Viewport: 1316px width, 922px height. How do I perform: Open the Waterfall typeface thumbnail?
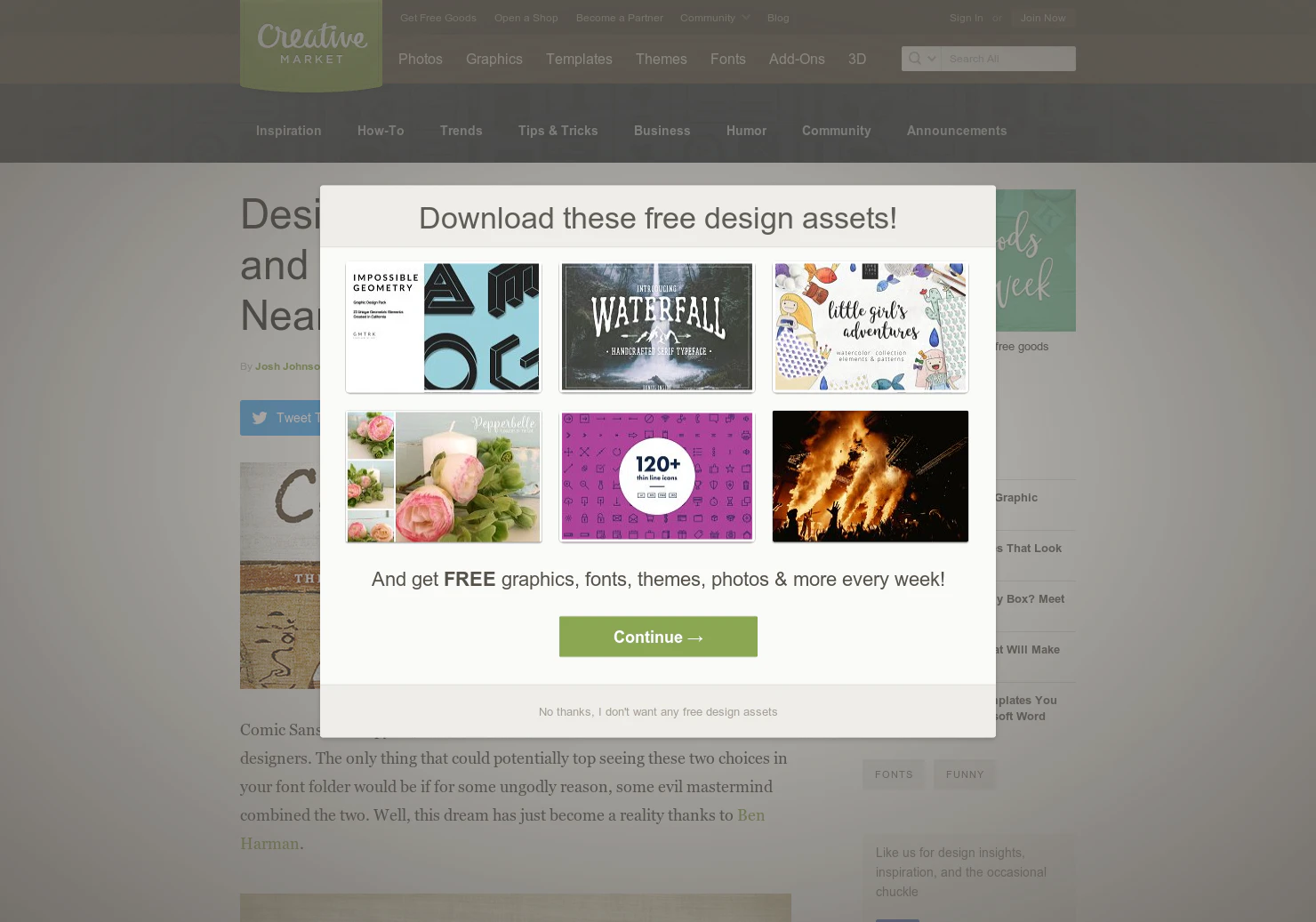point(656,326)
